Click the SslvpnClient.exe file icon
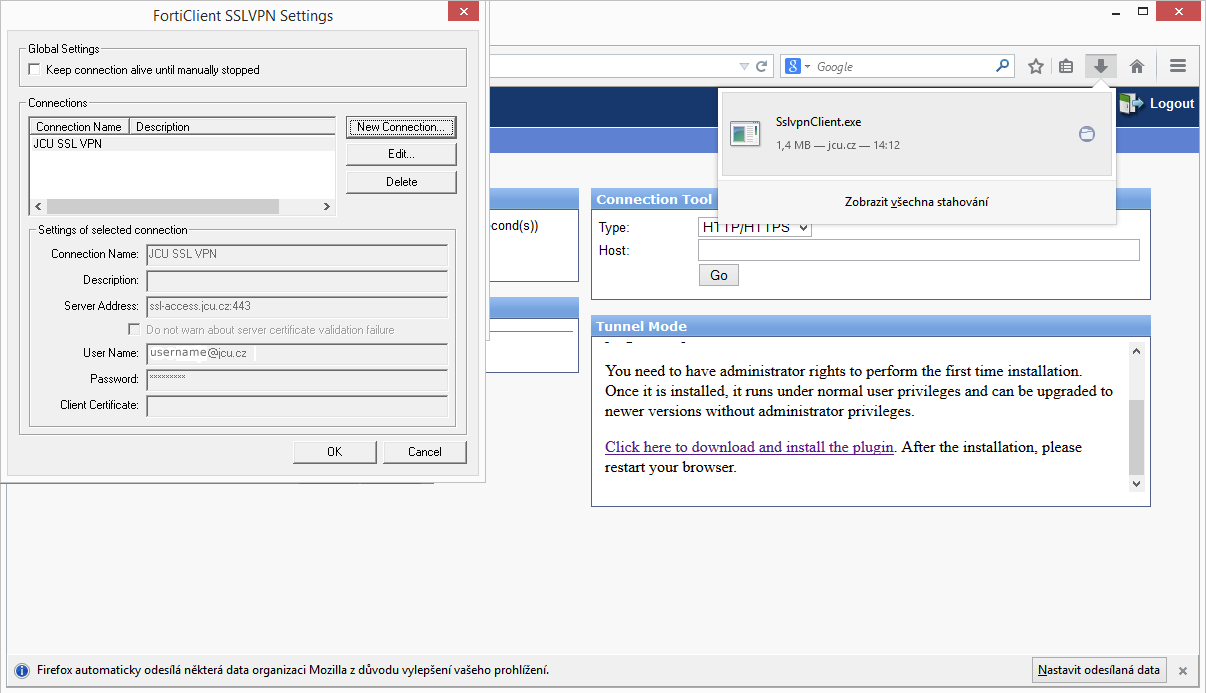The width and height of the screenshot is (1206, 693). (745, 133)
